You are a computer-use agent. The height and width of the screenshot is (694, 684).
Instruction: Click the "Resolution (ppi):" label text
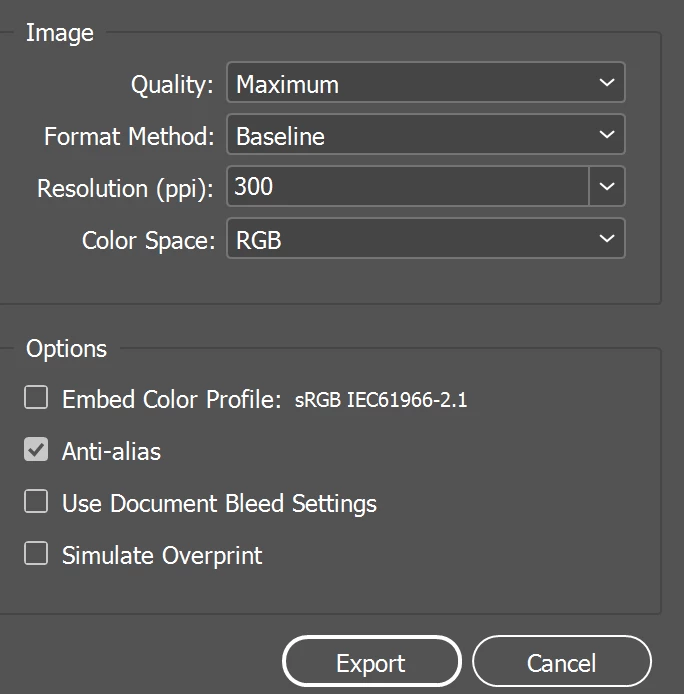125,189
